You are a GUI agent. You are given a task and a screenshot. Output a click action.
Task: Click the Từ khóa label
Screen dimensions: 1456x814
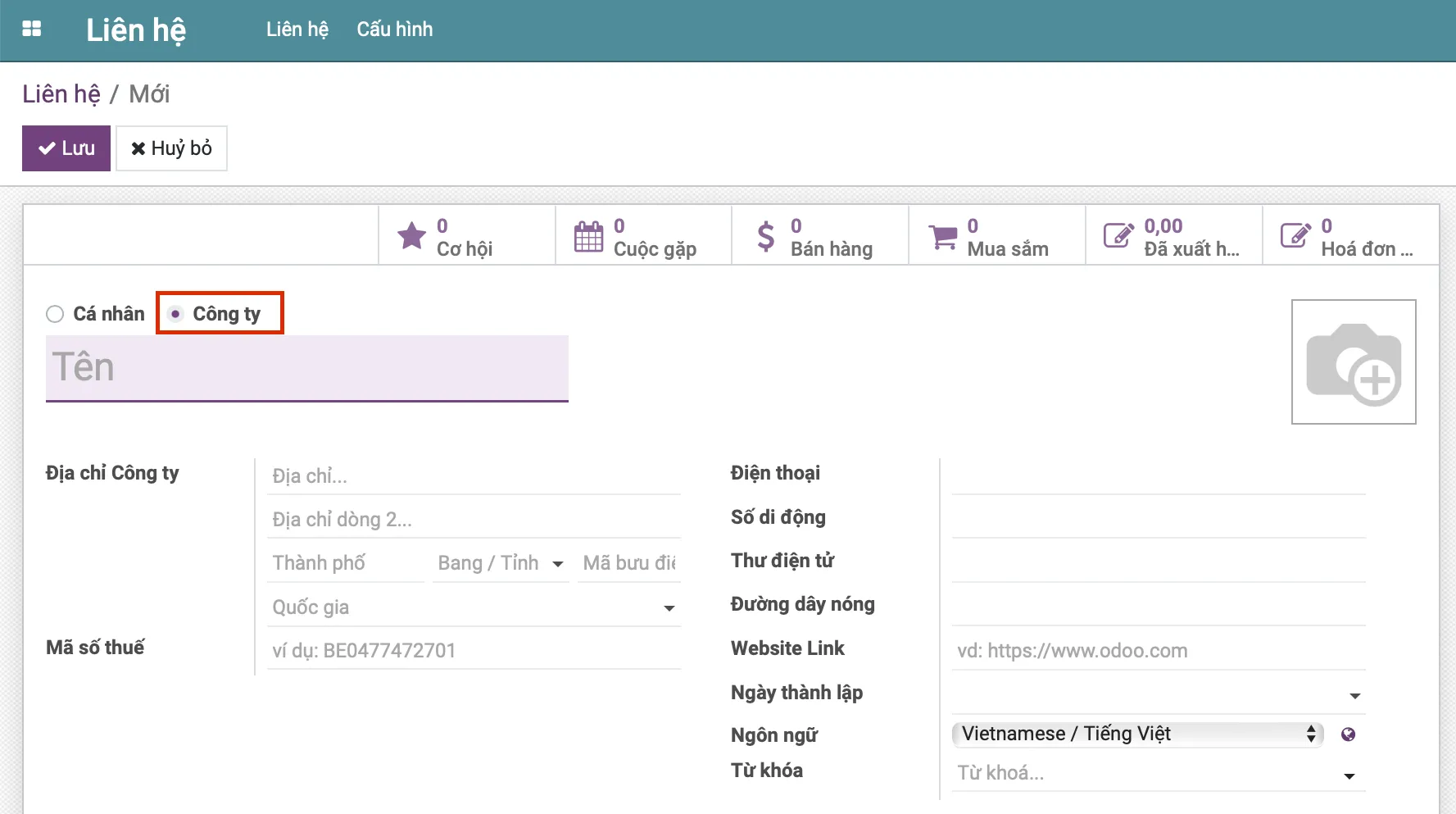[767, 771]
